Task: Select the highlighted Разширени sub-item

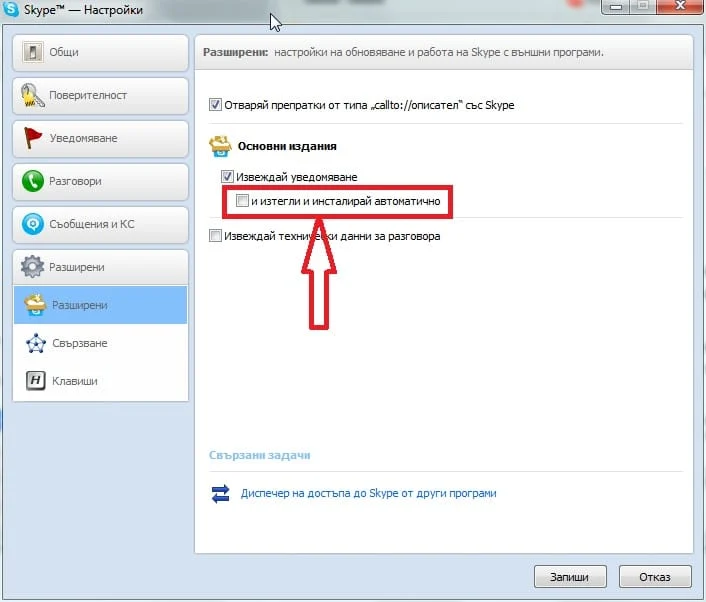Action: point(100,305)
